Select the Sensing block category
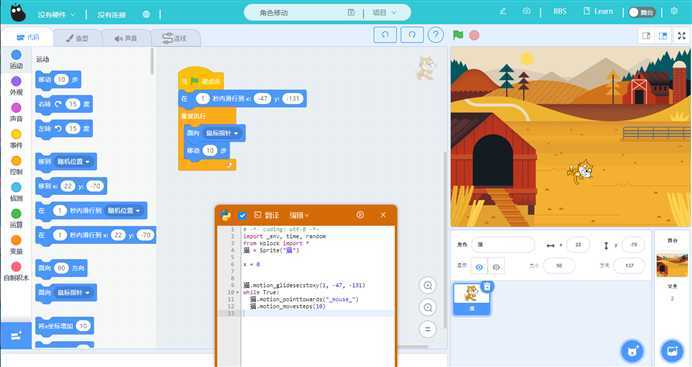 [x=16, y=192]
